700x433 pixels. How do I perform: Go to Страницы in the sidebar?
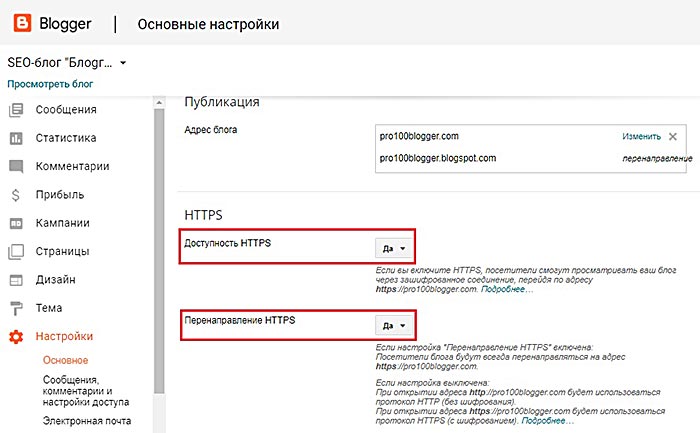tap(62, 251)
